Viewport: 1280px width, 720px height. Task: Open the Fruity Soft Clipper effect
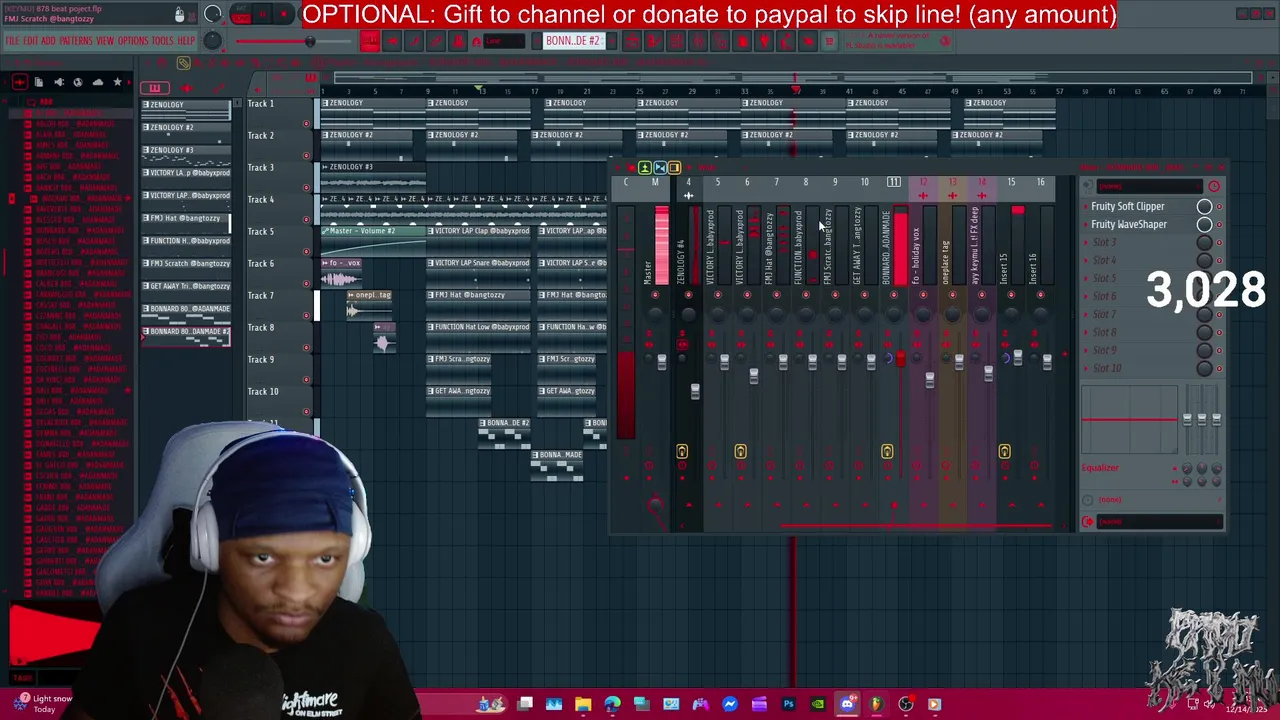pyautogui.click(x=1127, y=206)
